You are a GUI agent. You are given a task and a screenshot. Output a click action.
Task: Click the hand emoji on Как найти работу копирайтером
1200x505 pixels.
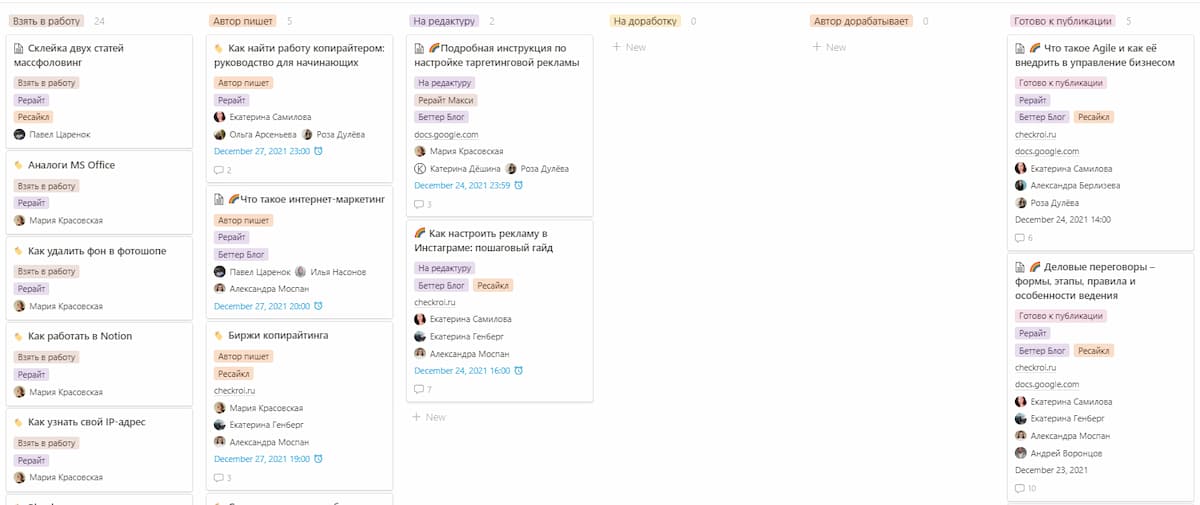tap(219, 48)
